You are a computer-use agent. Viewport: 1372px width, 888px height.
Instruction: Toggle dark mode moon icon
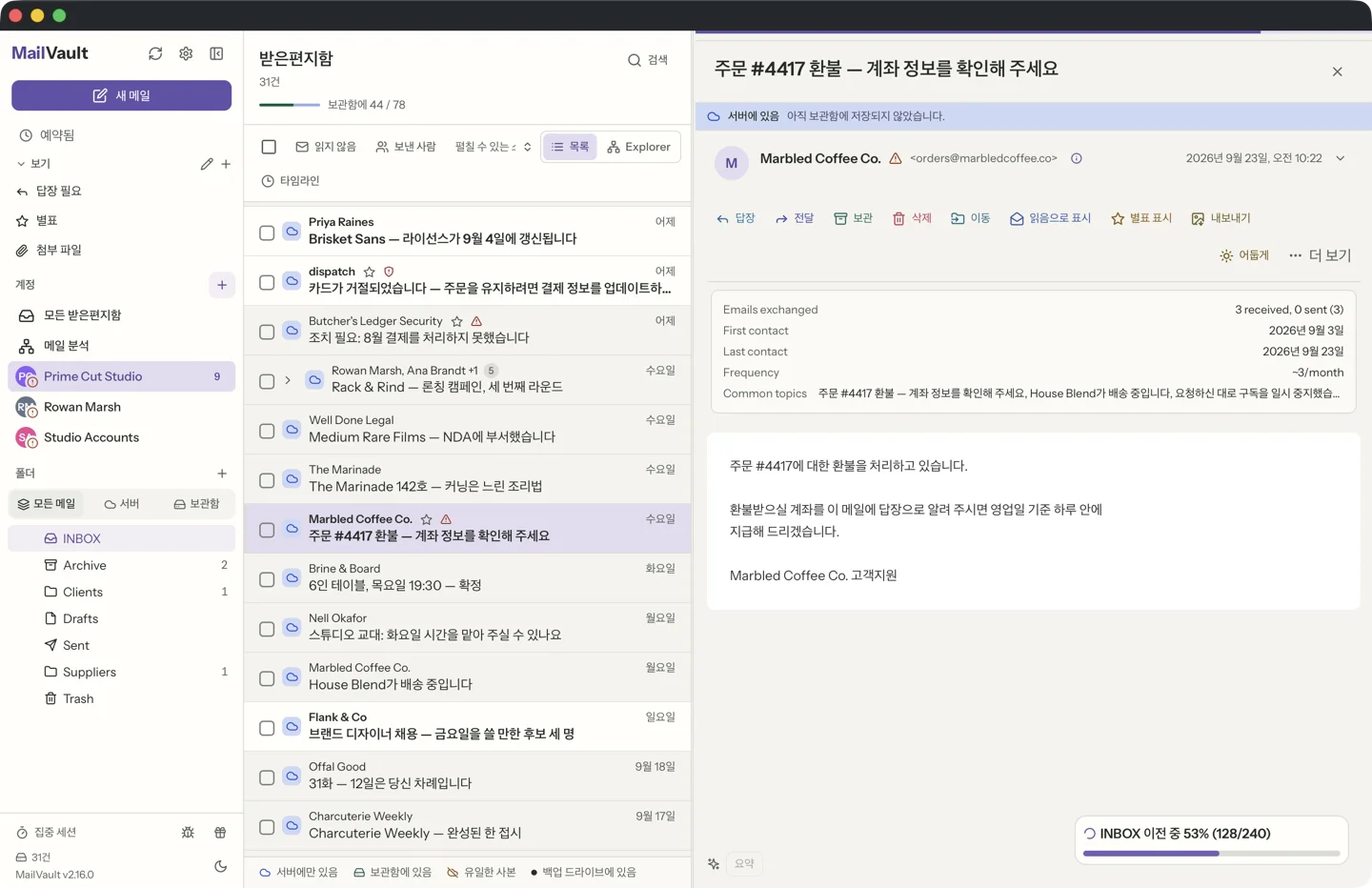pos(220,866)
